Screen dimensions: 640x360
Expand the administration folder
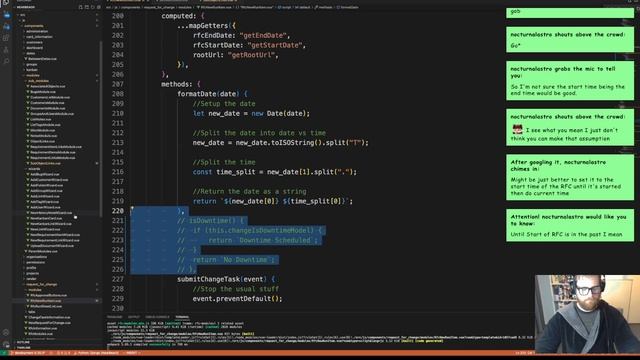(36, 31)
